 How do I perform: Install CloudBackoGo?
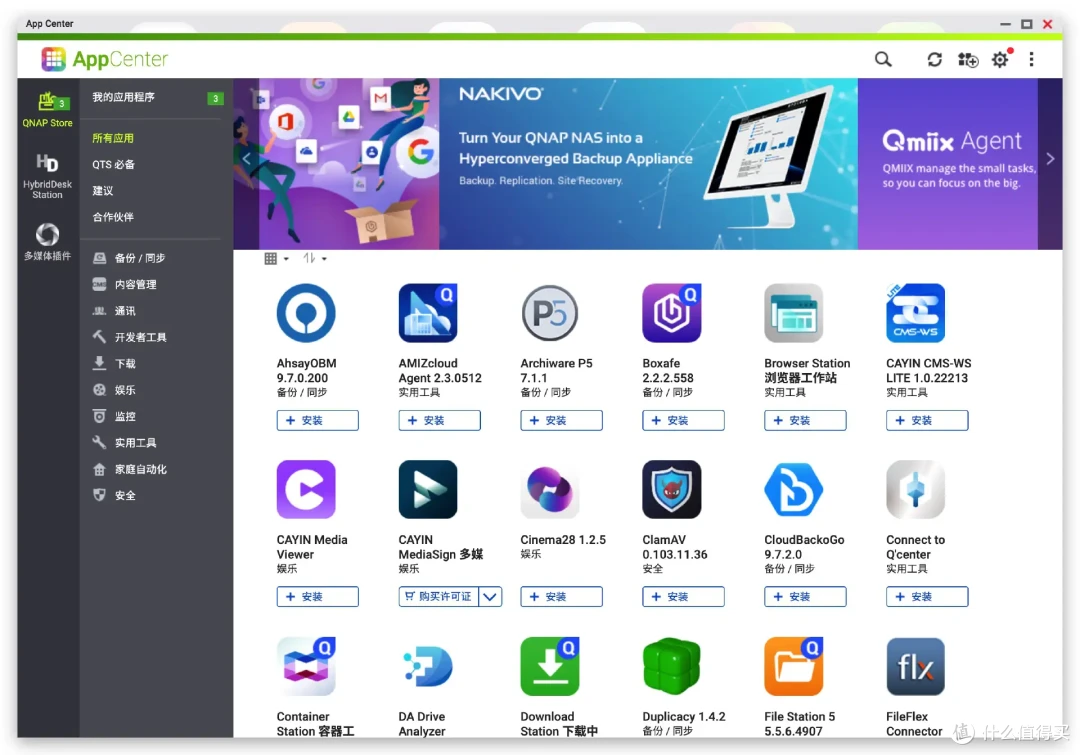(805, 597)
